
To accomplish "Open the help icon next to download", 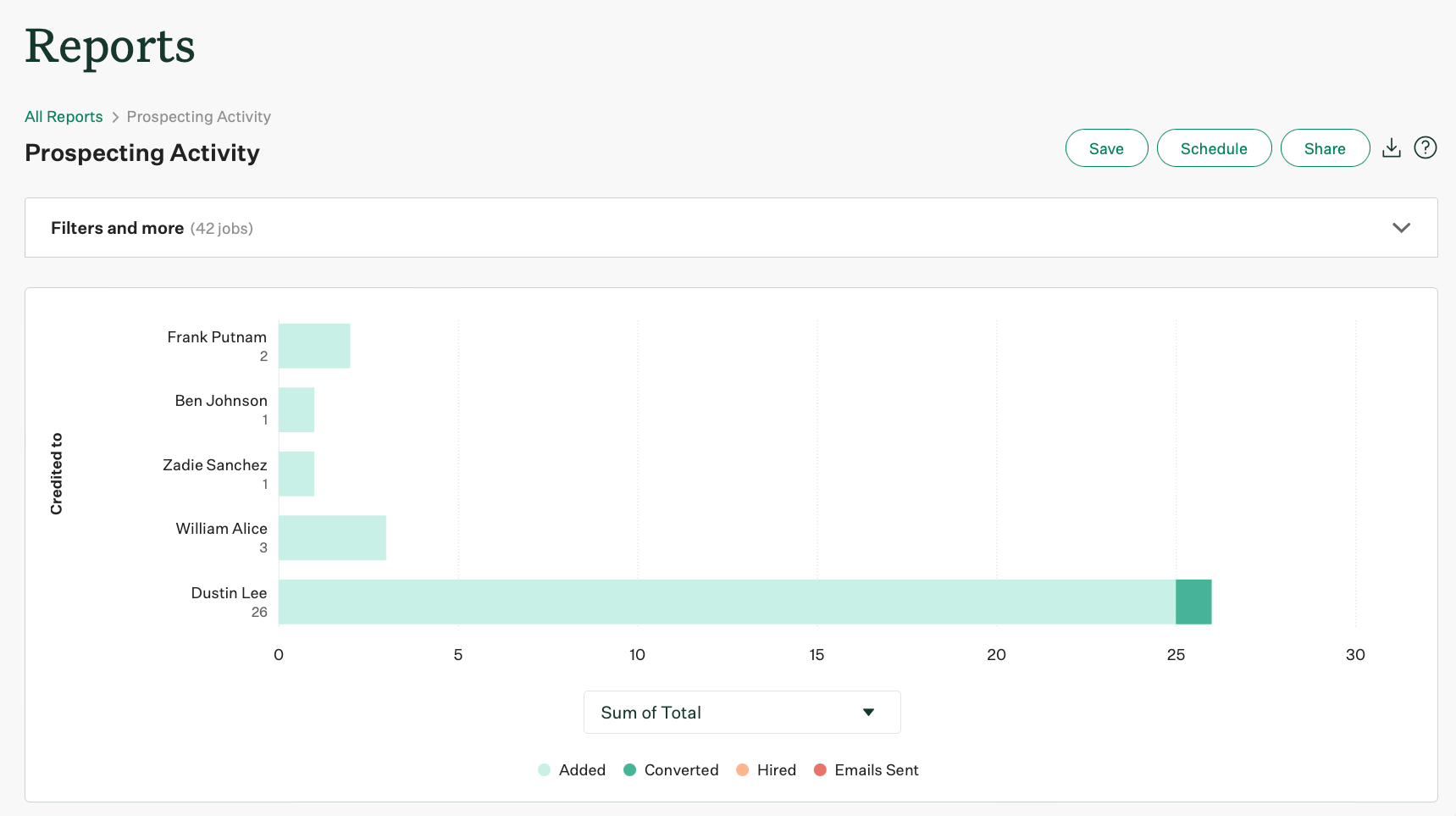I will click(x=1426, y=147).
